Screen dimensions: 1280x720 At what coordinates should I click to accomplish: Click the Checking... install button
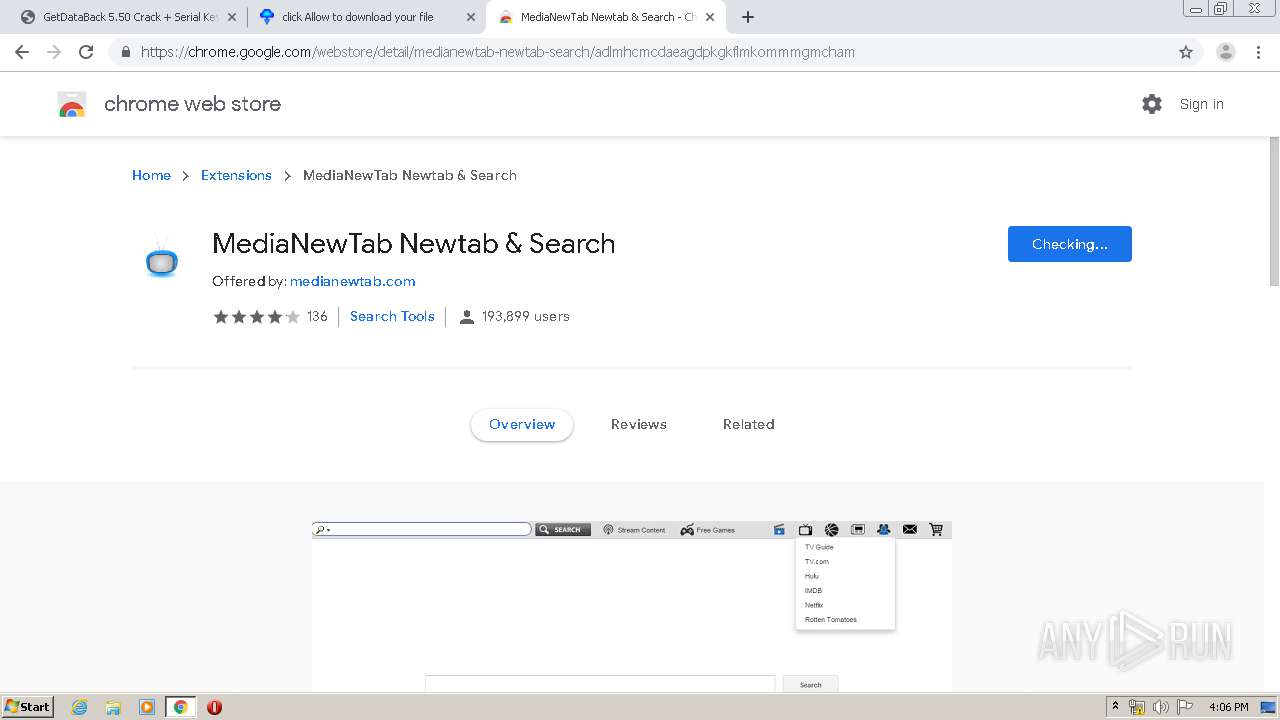point(1069,244)
